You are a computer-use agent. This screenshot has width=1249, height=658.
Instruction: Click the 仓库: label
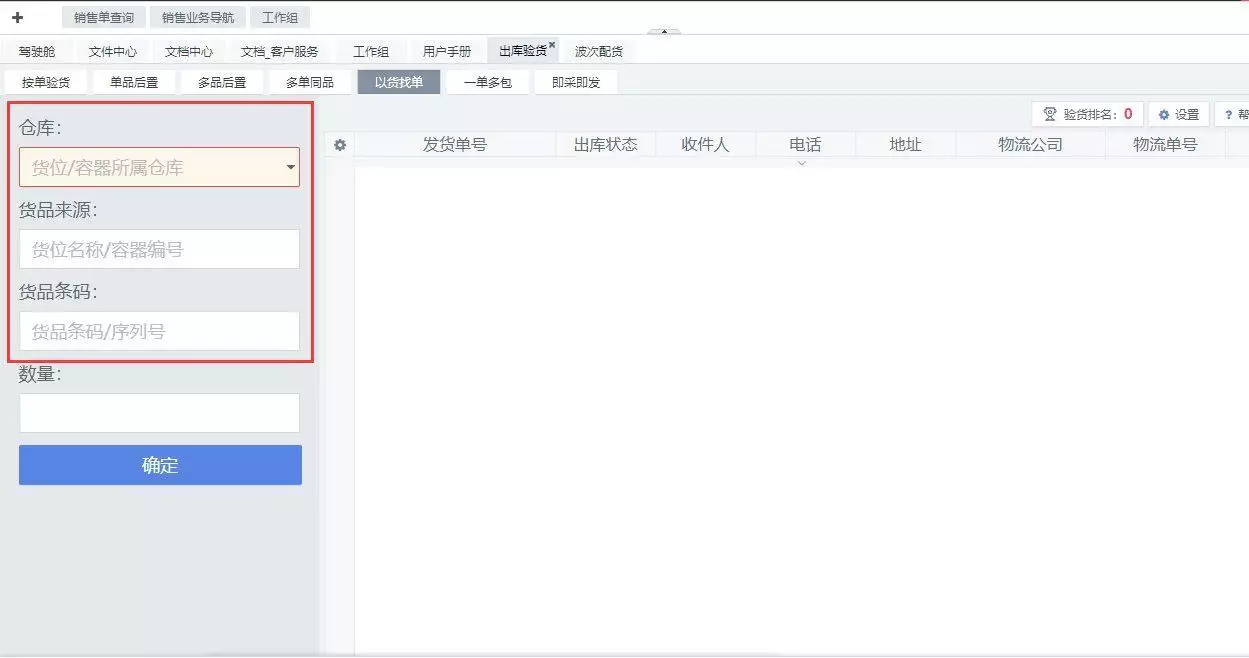click(40, 128)
